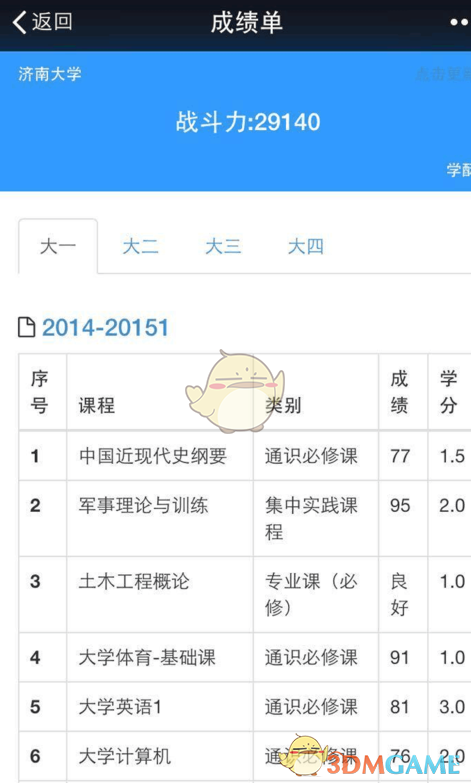
Task: Tap the 大学体育-基础课 course row
Action: click(x=245, y=657)
